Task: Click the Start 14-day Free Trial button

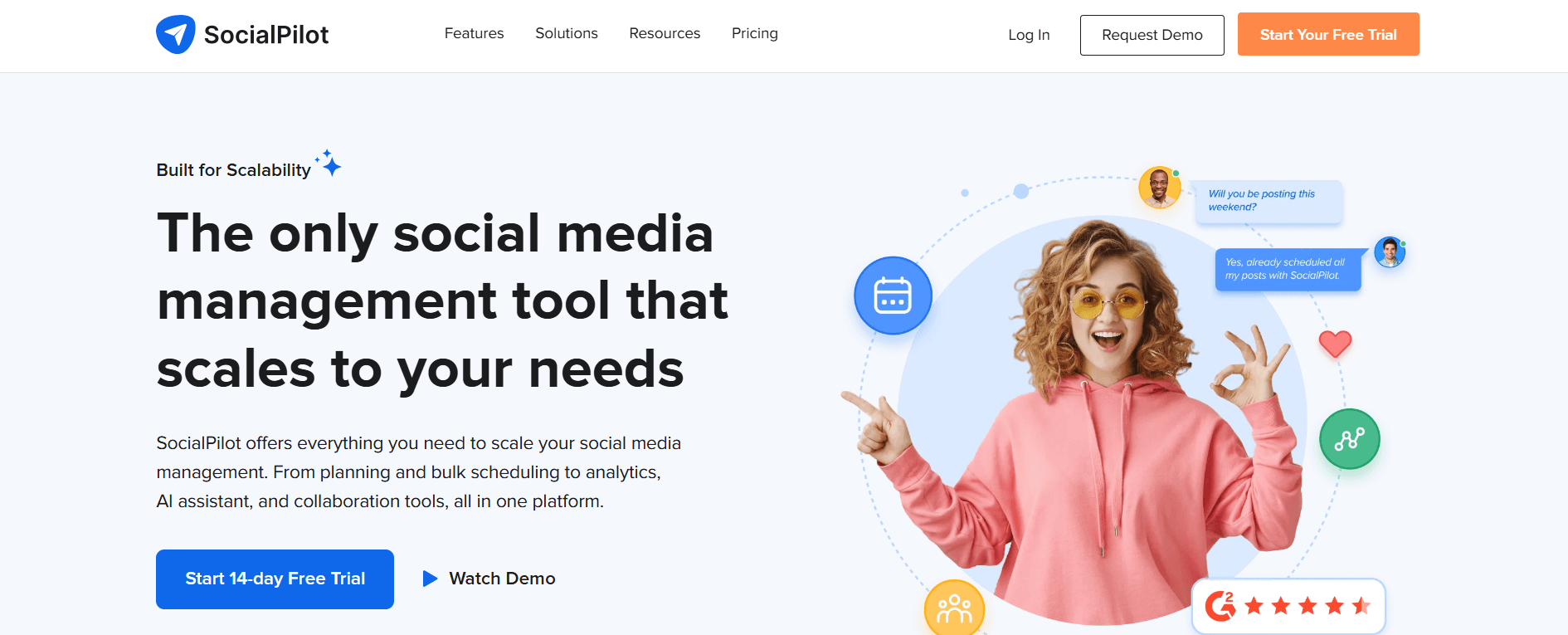Action: coord(275,579)
